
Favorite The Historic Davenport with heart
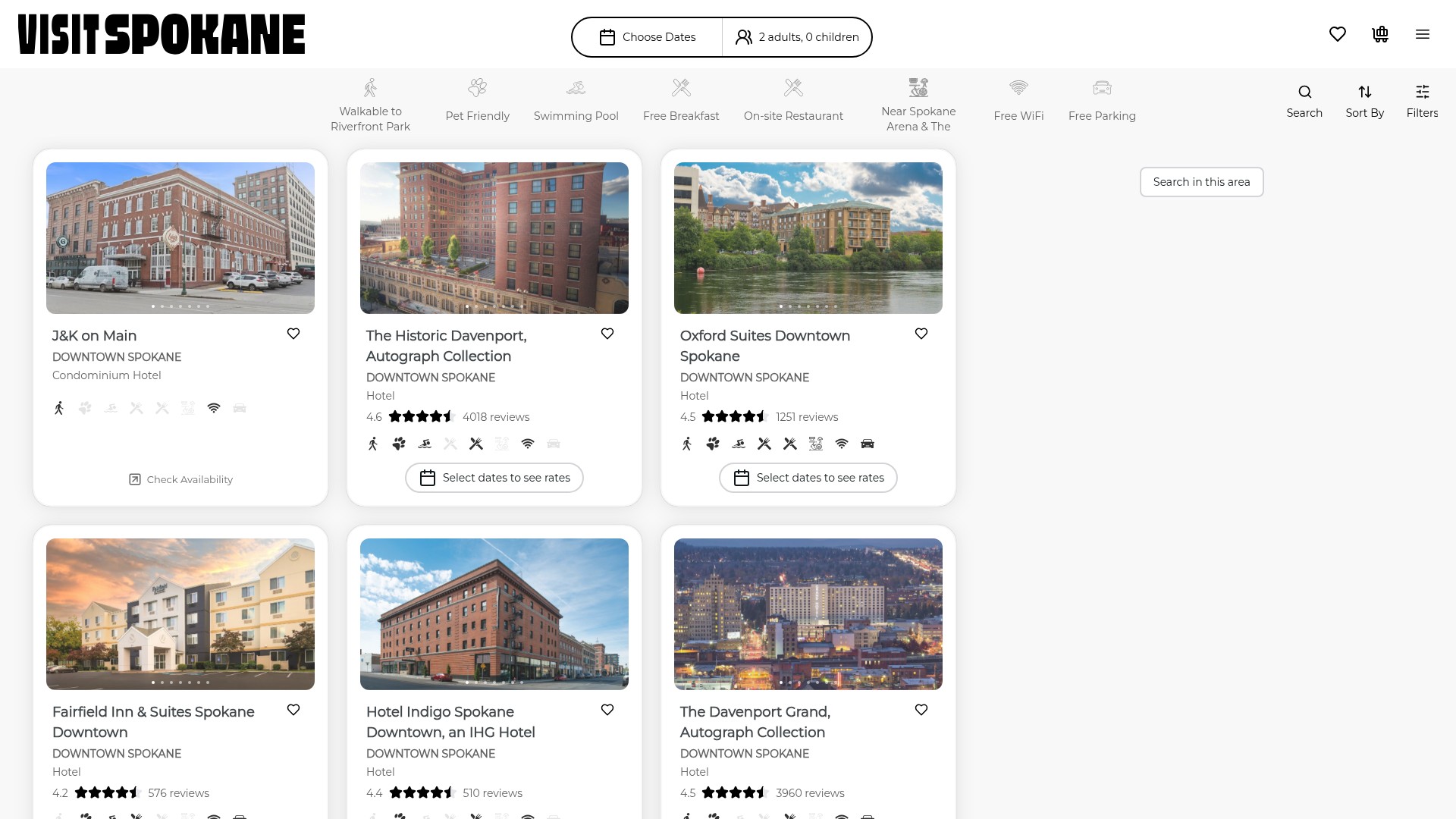click(x=607, y=334)
